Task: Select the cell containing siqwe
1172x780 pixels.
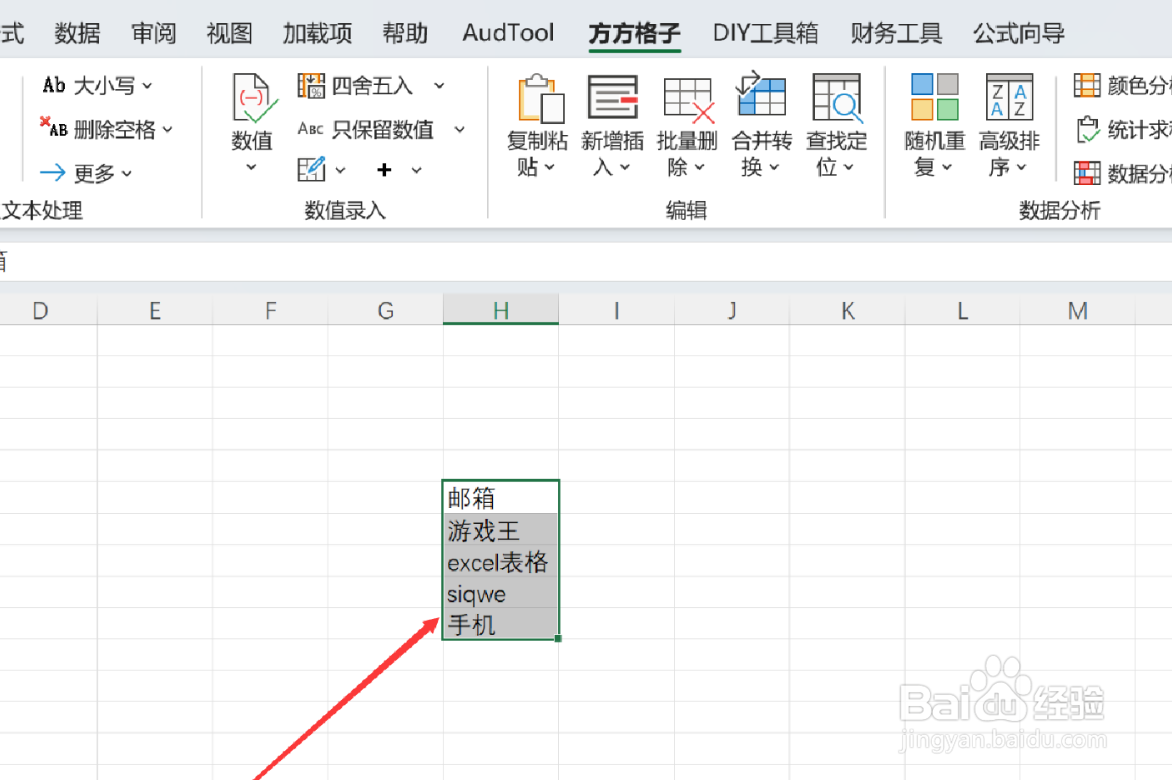Action: (x=501, y=592)
